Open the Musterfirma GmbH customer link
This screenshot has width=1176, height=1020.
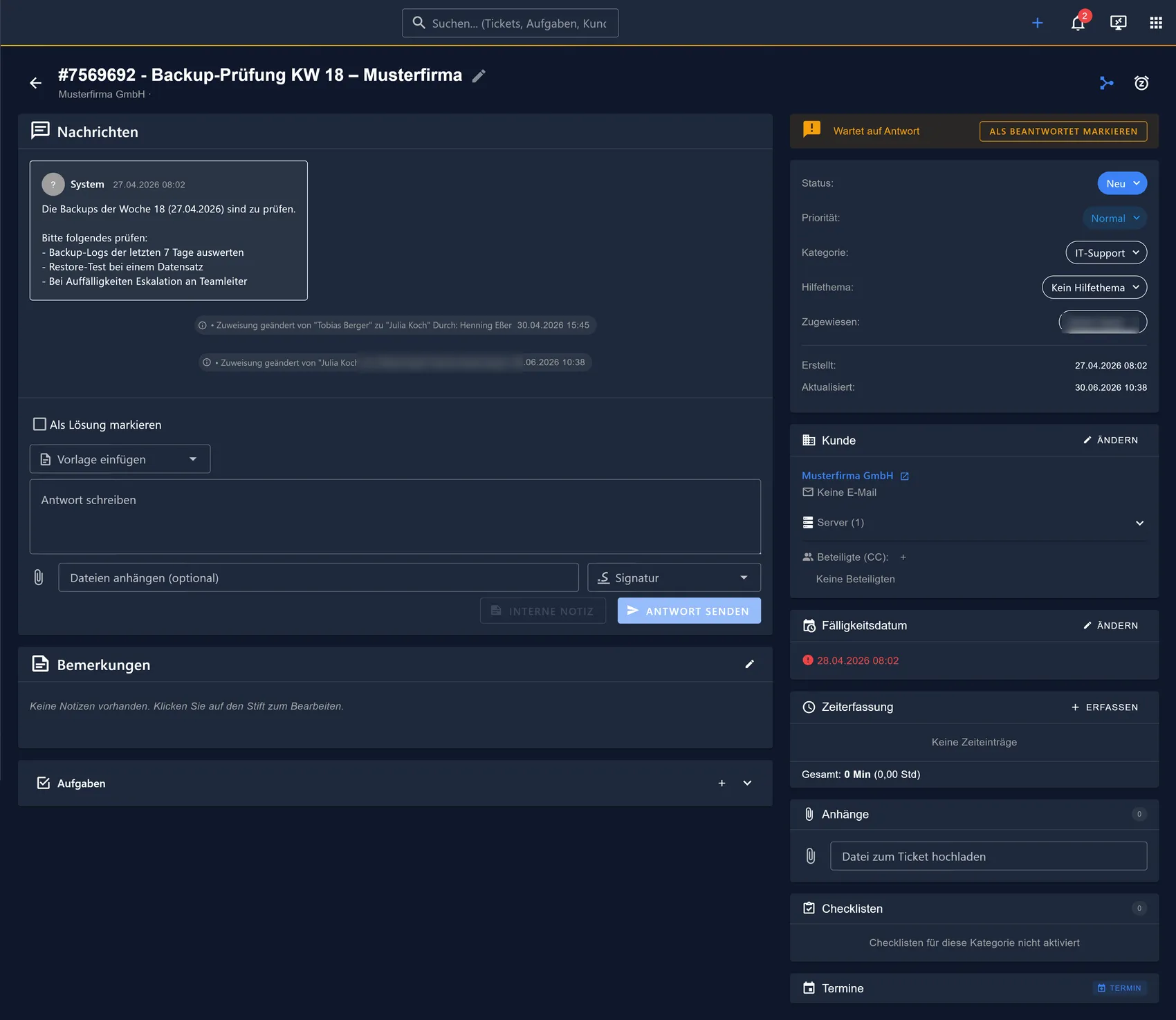pos(847,476)
